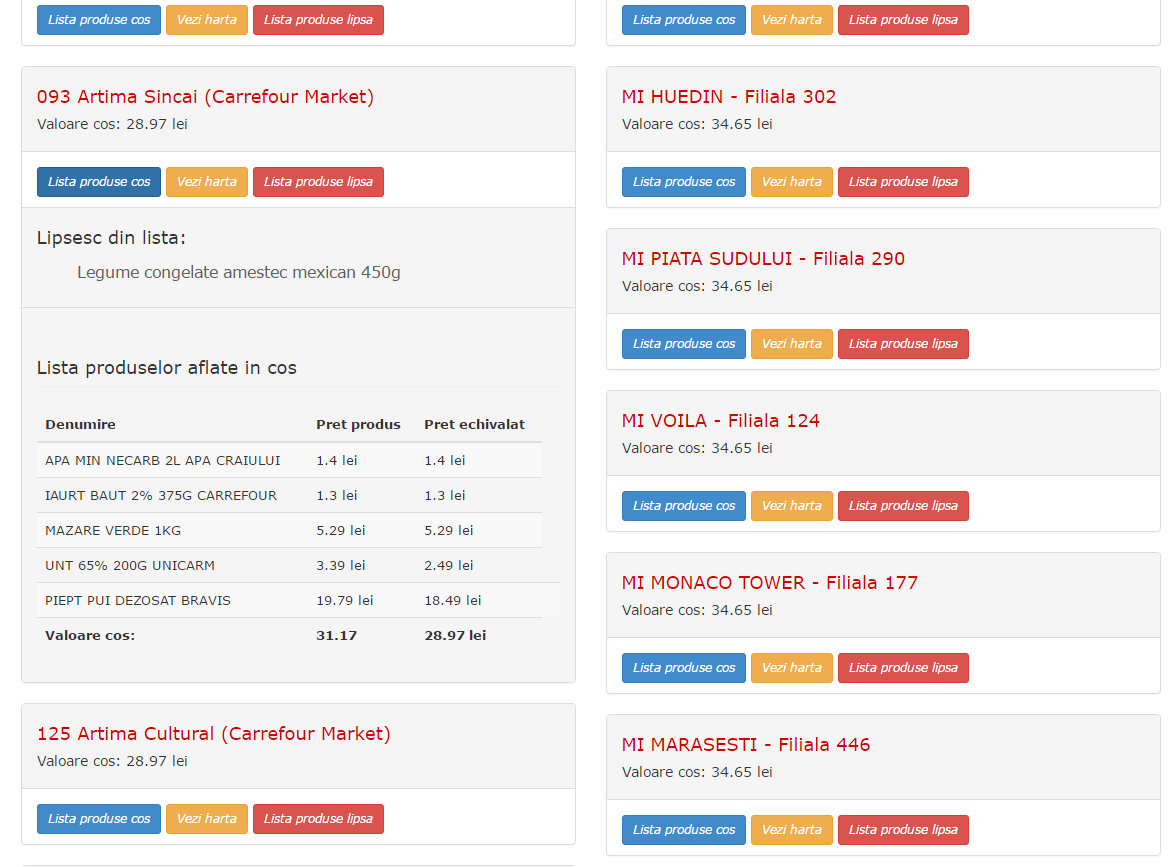Show missing products for MI MONACO TOWER
Image resolution: width=1171 pixels, height=867 pixels.
[x=903, y=668]
